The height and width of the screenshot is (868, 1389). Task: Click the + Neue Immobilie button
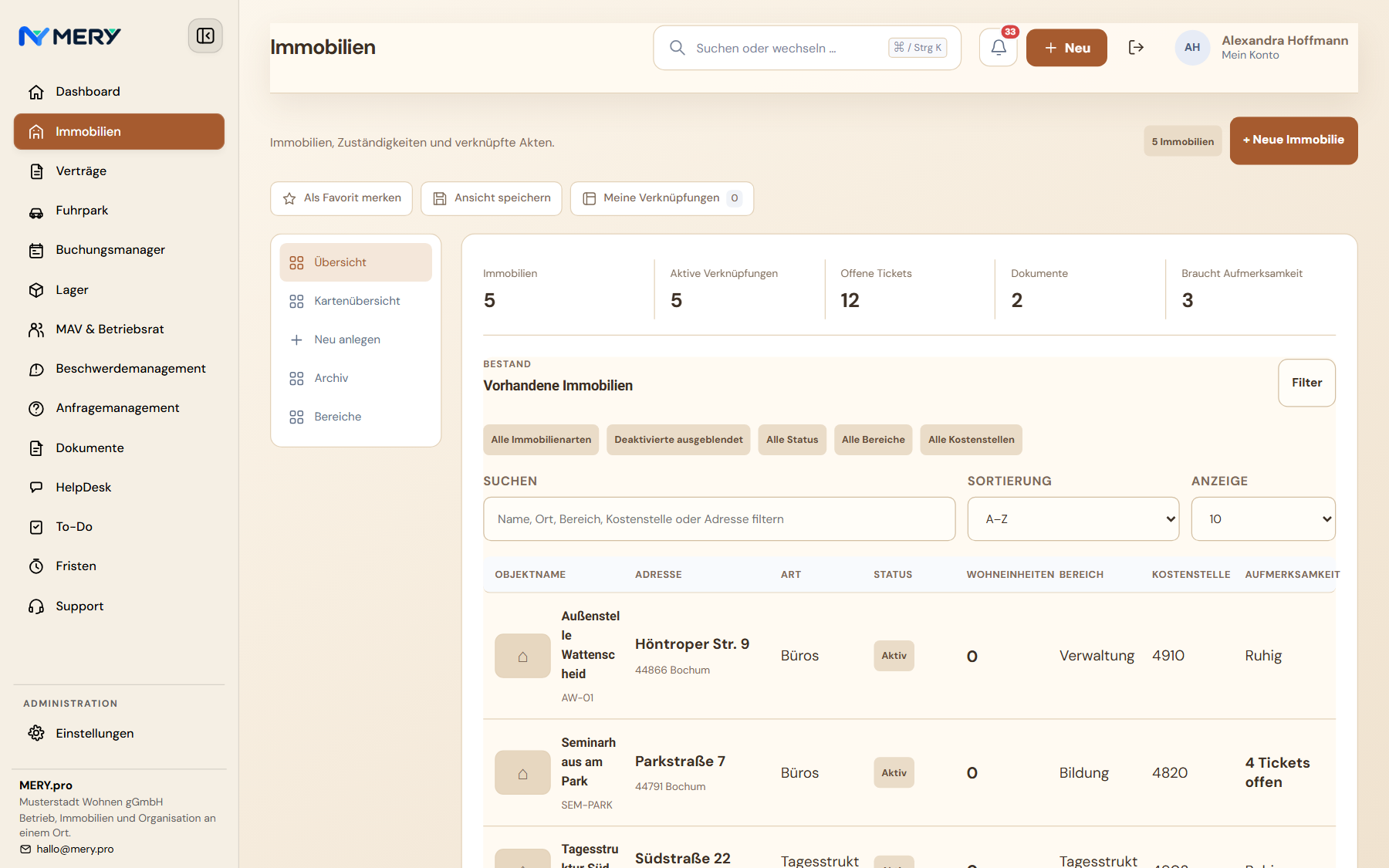(1293, 140)
